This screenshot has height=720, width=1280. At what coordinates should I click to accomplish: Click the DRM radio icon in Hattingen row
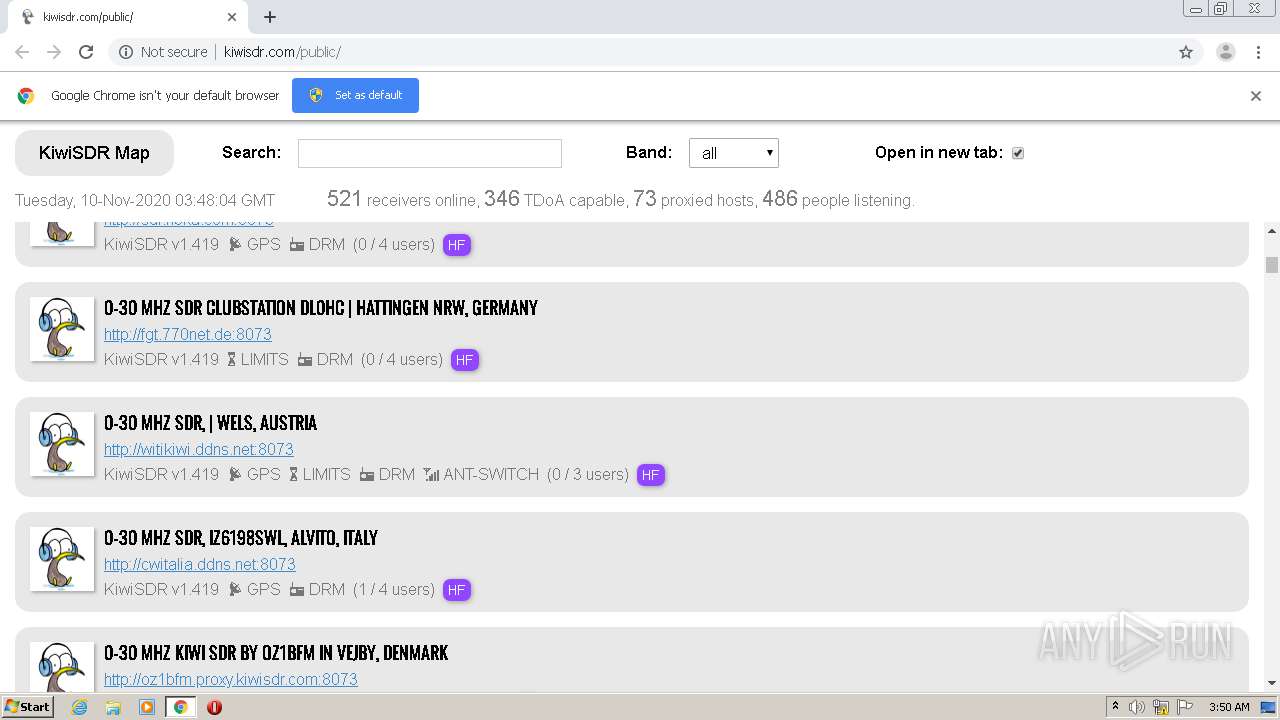[x=305, y=360]
